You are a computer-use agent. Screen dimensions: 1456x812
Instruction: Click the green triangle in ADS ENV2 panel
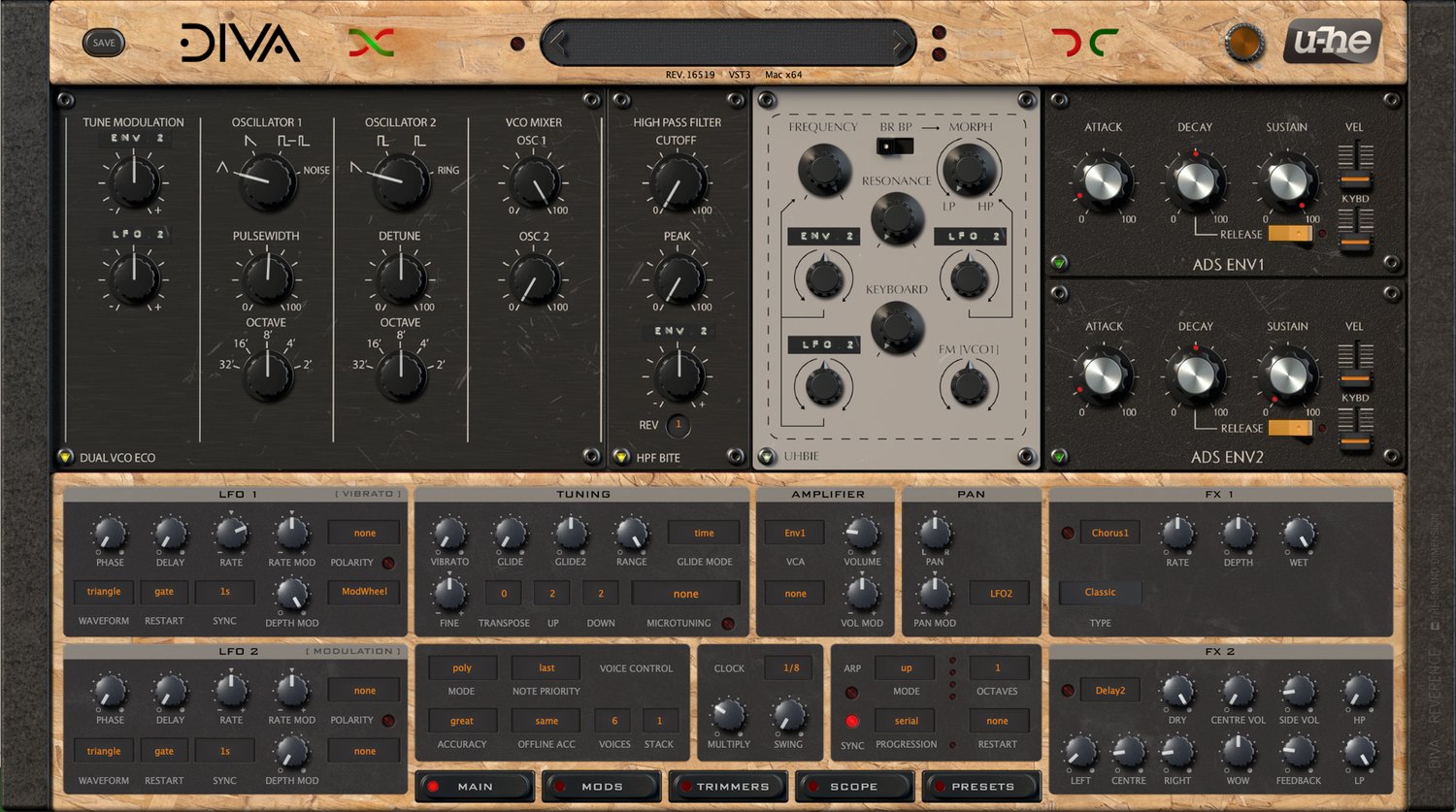pyautogui.click(x=1059, y=456)
